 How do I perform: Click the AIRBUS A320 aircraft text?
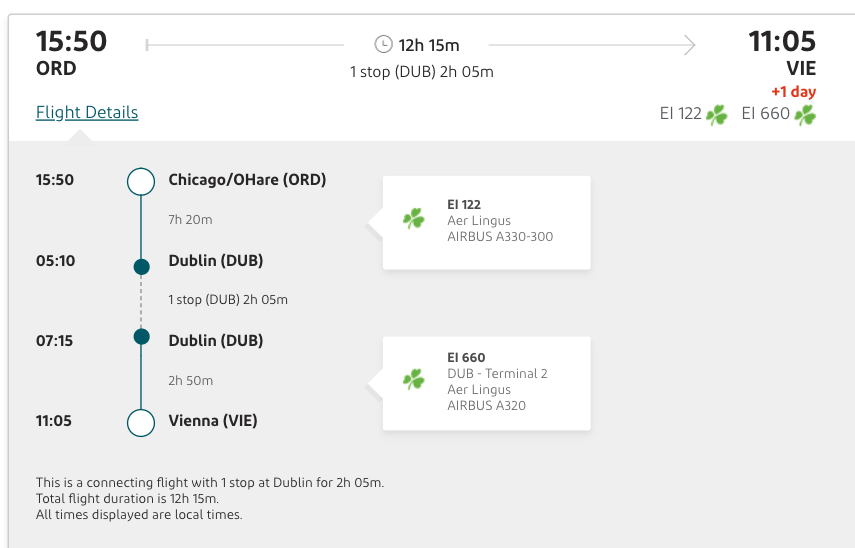[486, 406]
